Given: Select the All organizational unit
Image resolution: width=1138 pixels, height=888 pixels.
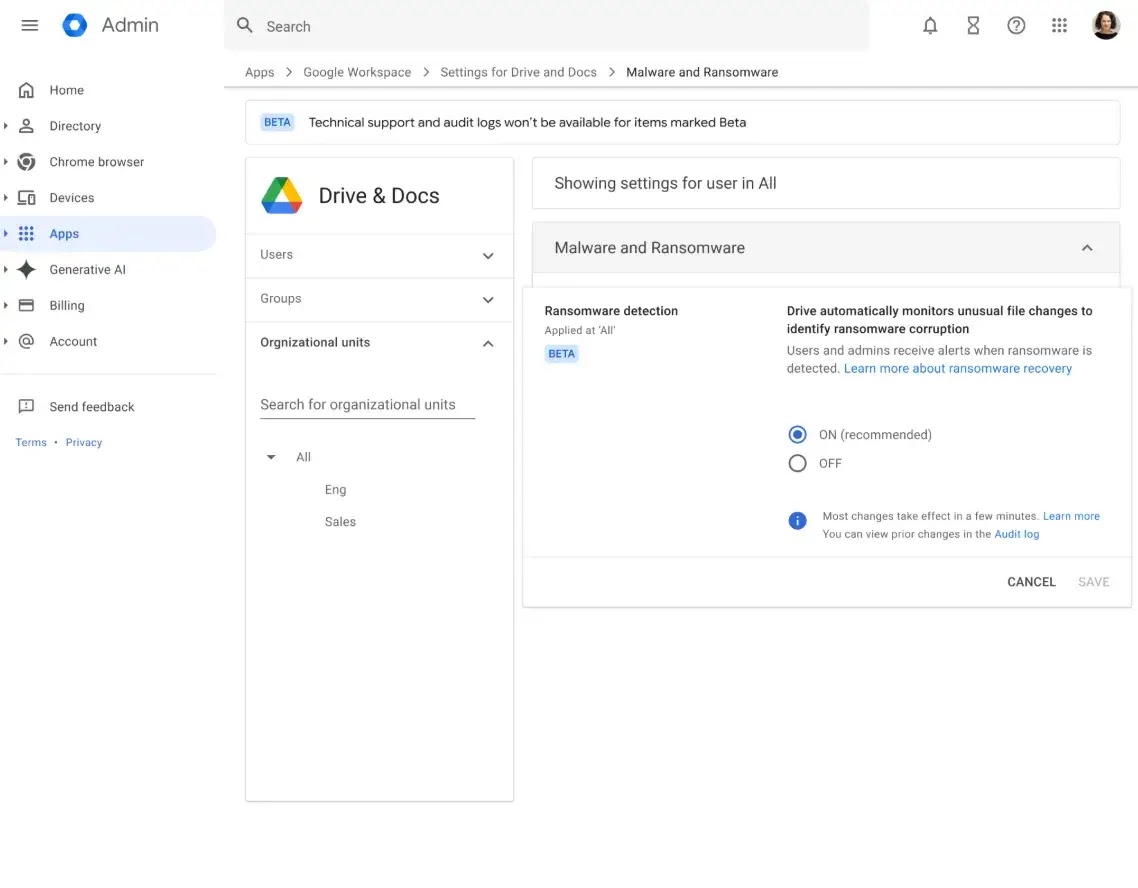Looking at the screenshot, I should (303, 457).
